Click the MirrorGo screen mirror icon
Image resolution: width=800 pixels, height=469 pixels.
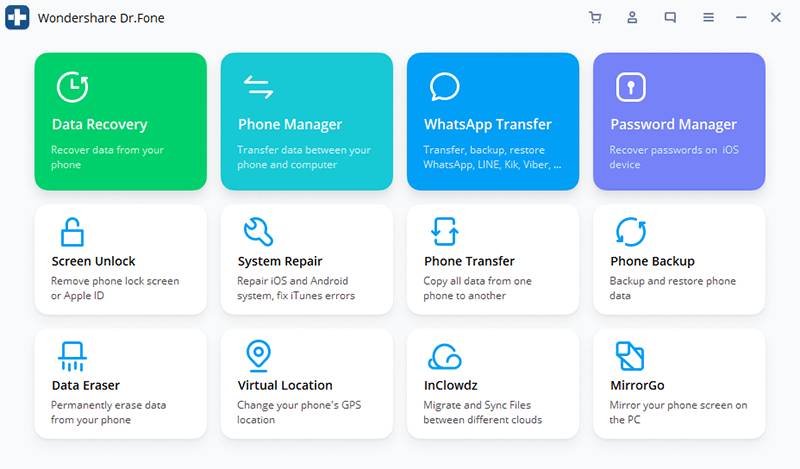(630, 355)
